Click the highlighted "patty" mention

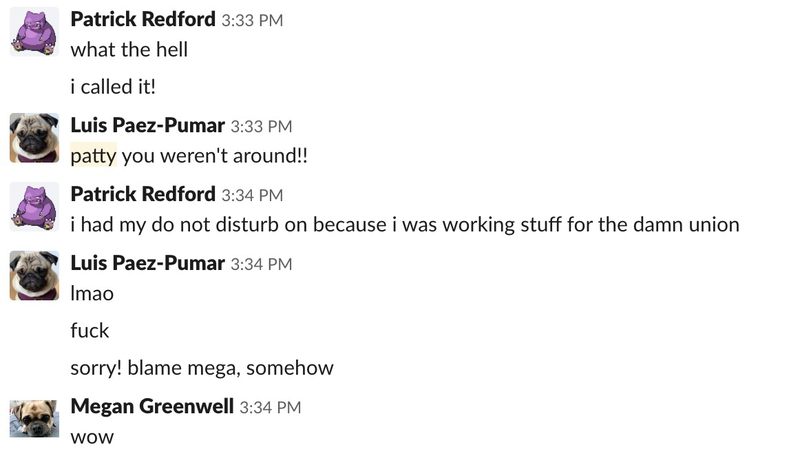[x=93, y=156]
